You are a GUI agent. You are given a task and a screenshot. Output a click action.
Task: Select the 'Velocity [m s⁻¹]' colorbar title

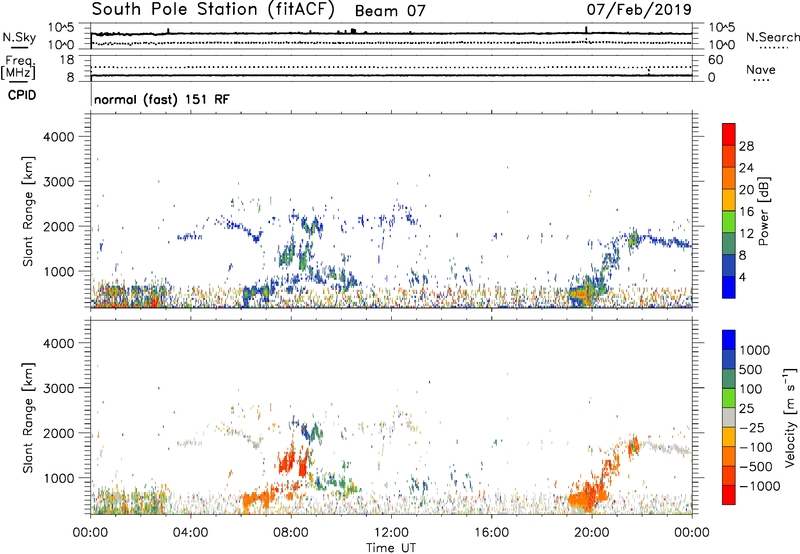[x=790, y=417]
